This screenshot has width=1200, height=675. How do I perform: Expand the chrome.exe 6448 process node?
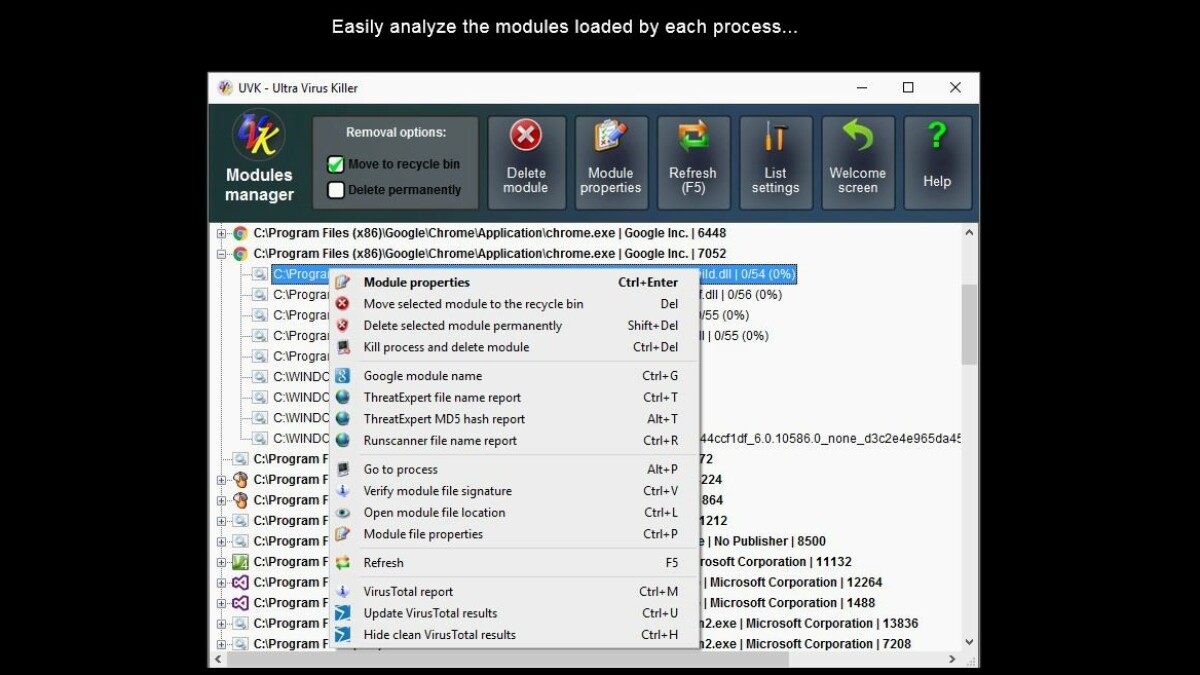coord(222,233)
